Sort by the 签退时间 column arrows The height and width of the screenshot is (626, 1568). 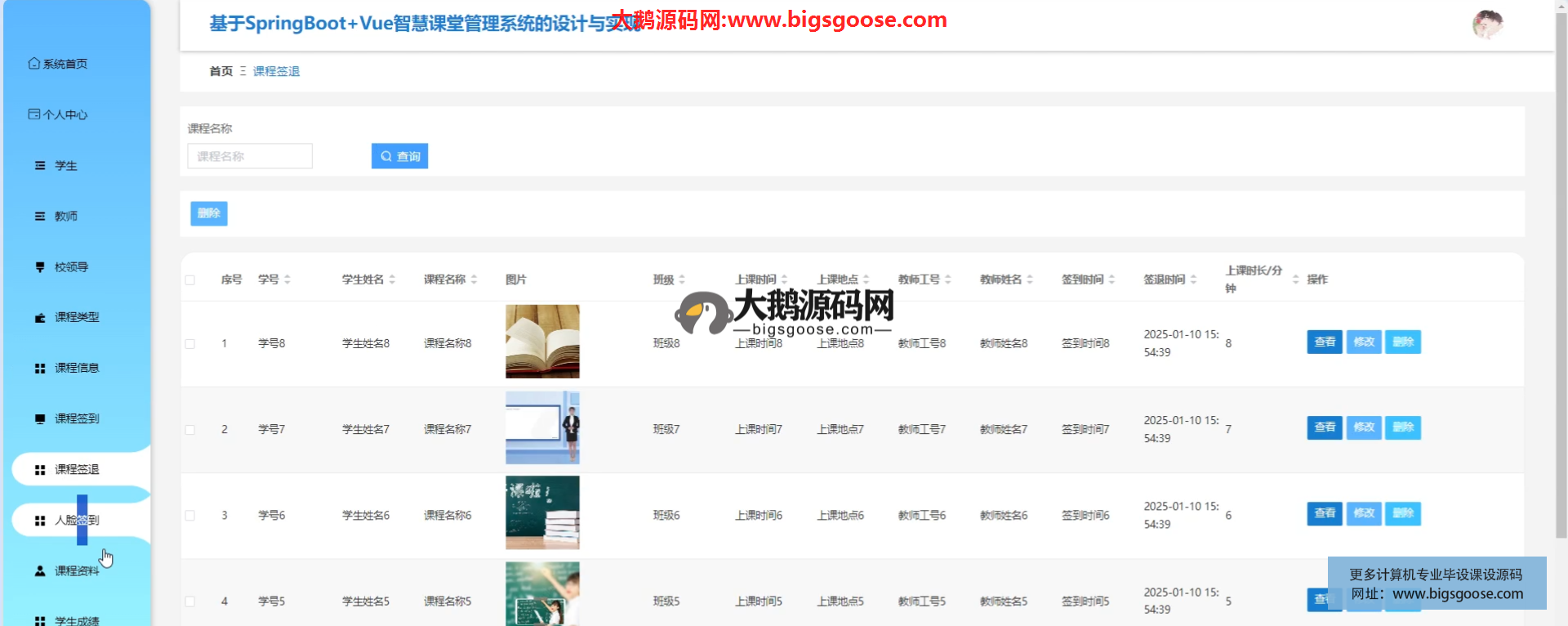tap(1193, 279)
